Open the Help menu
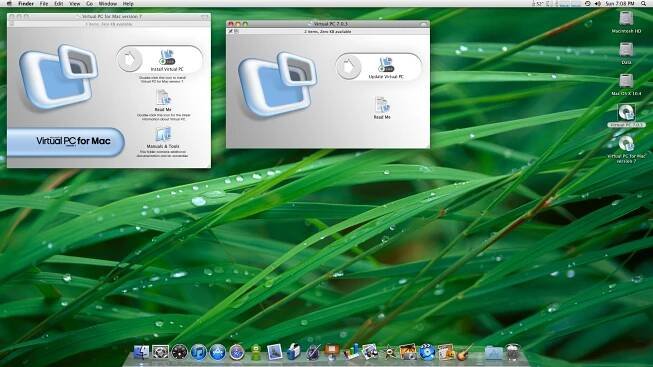This screenshot has height=367, width=653. pyautogui.click(x=128, y=3)
